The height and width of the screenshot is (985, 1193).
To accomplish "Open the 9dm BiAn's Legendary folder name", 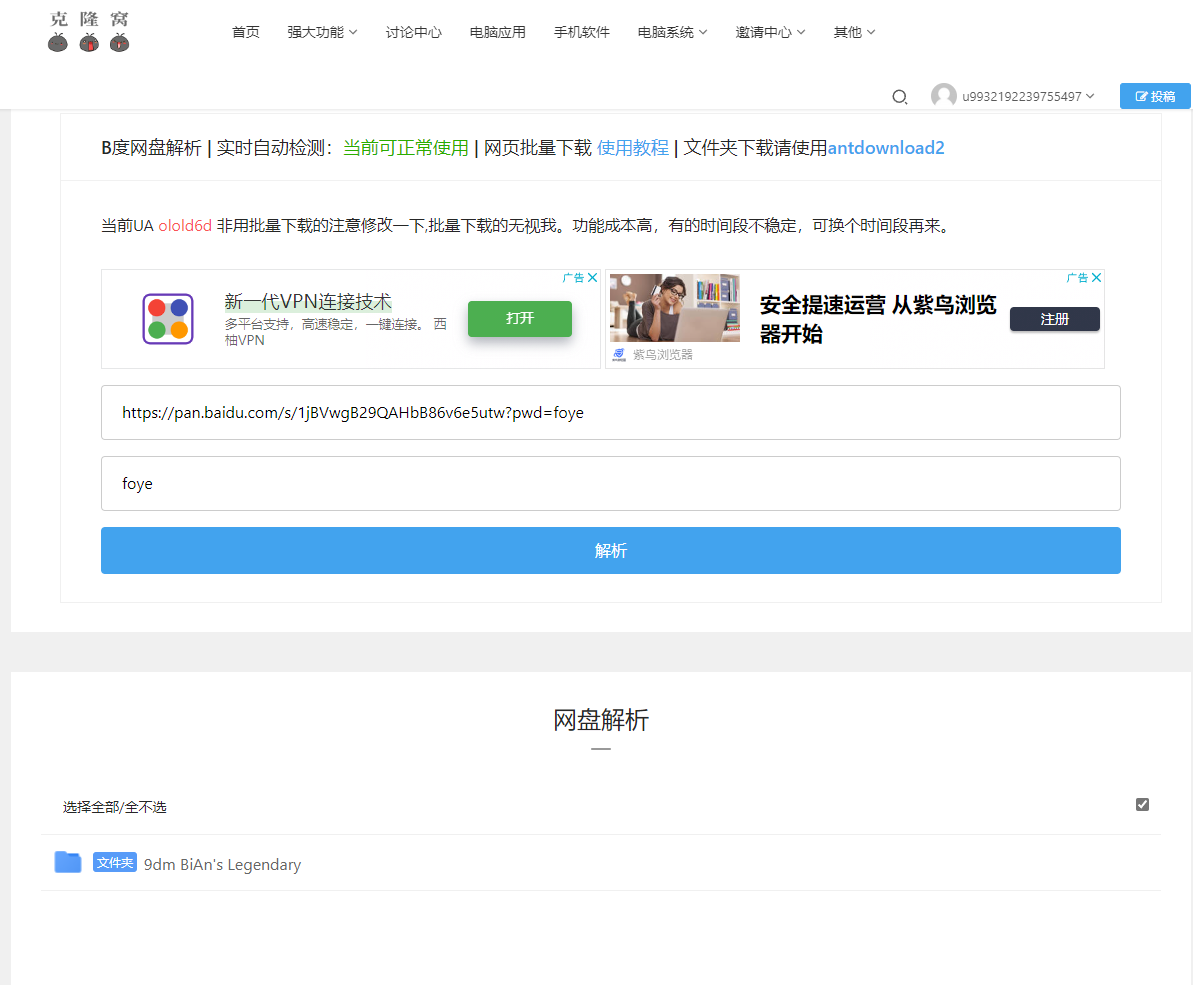I will 222,865.
